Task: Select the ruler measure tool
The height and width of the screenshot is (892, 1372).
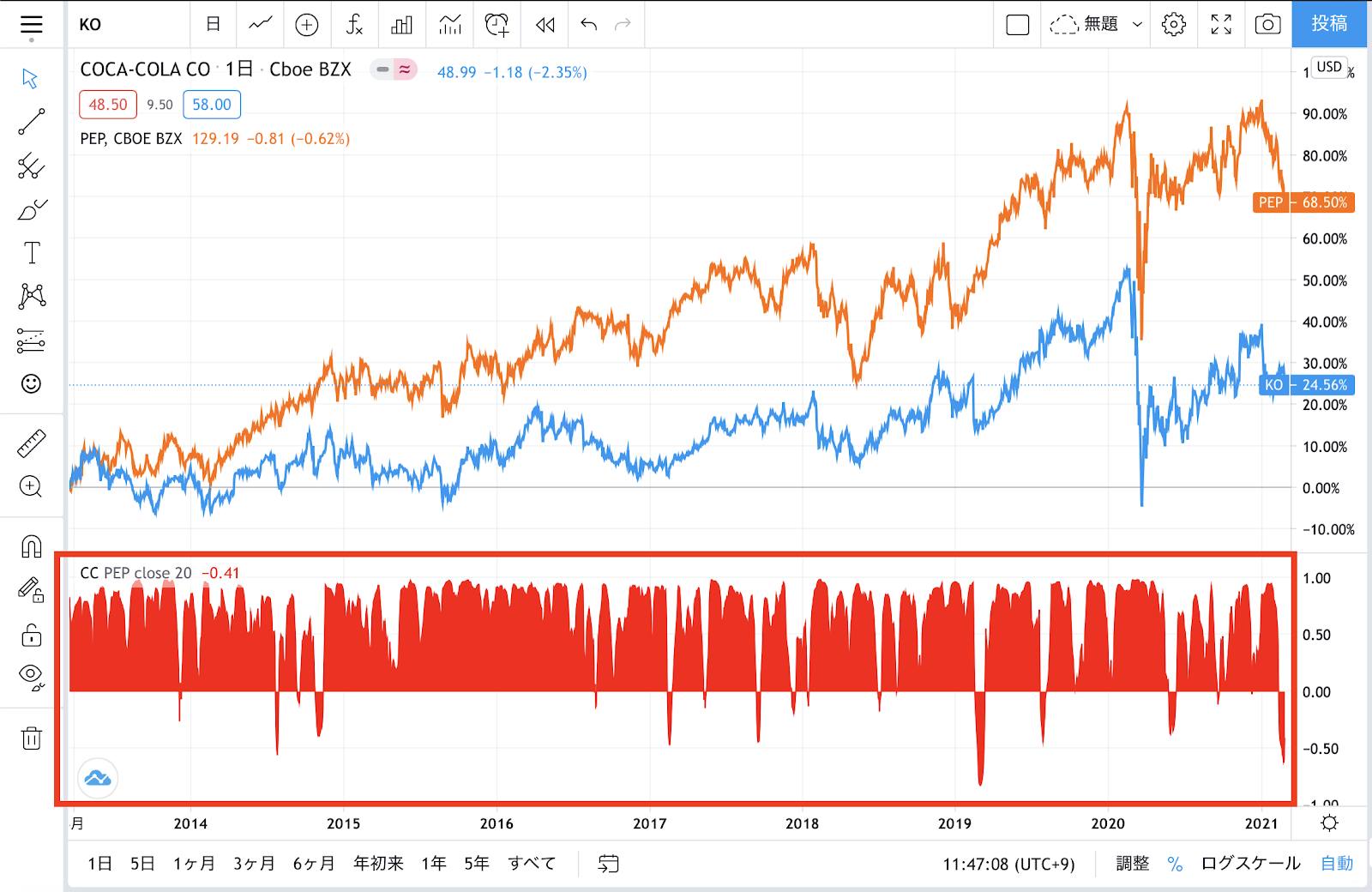Action: click(31, 443)
